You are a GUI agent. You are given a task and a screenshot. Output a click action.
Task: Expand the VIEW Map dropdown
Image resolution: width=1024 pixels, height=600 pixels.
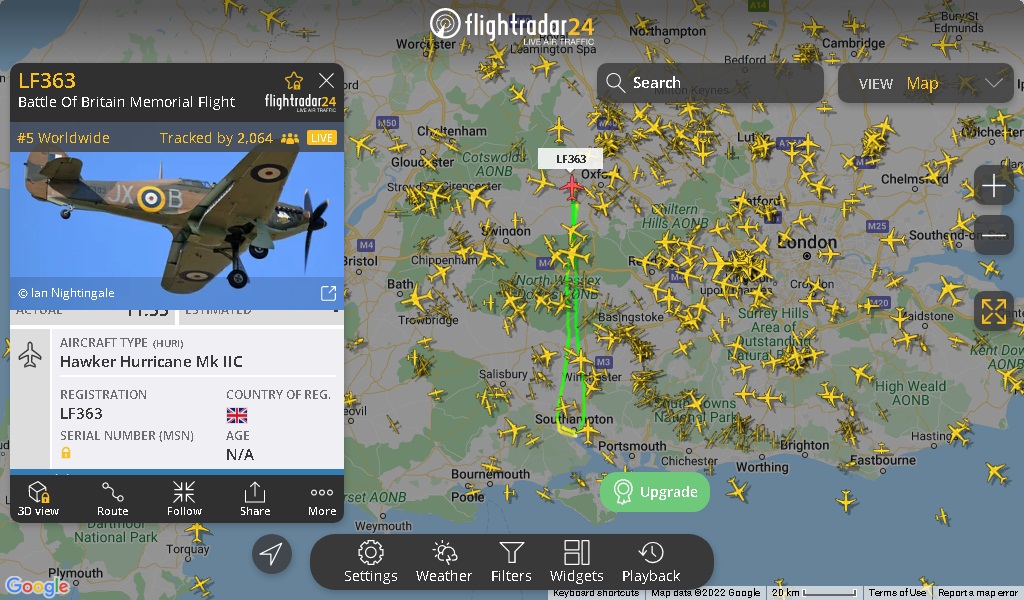[x=925, y=83]
